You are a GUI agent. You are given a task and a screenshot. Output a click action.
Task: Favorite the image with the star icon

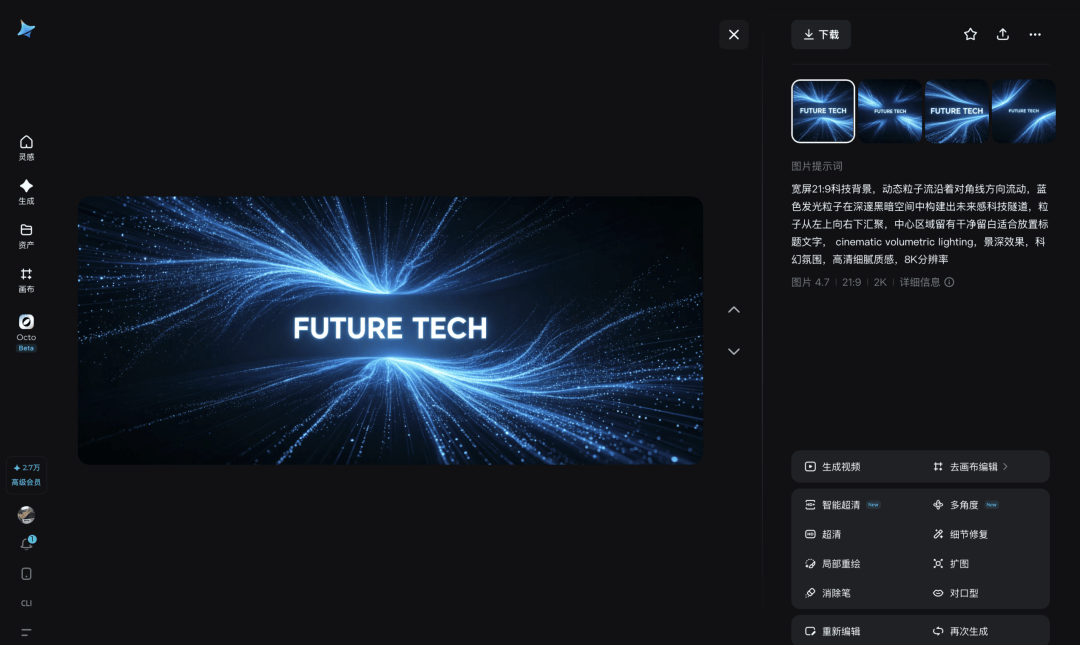coord(970,34)
